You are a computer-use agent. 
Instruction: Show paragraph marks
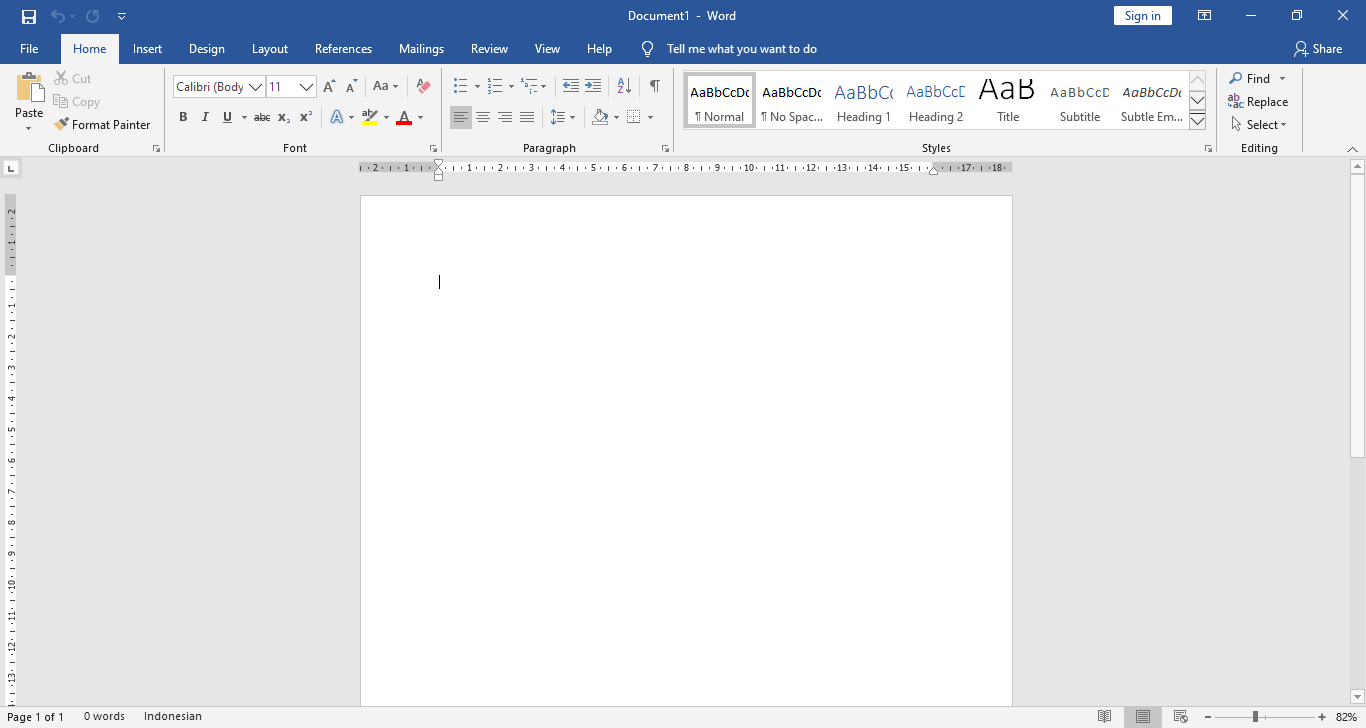655,86
